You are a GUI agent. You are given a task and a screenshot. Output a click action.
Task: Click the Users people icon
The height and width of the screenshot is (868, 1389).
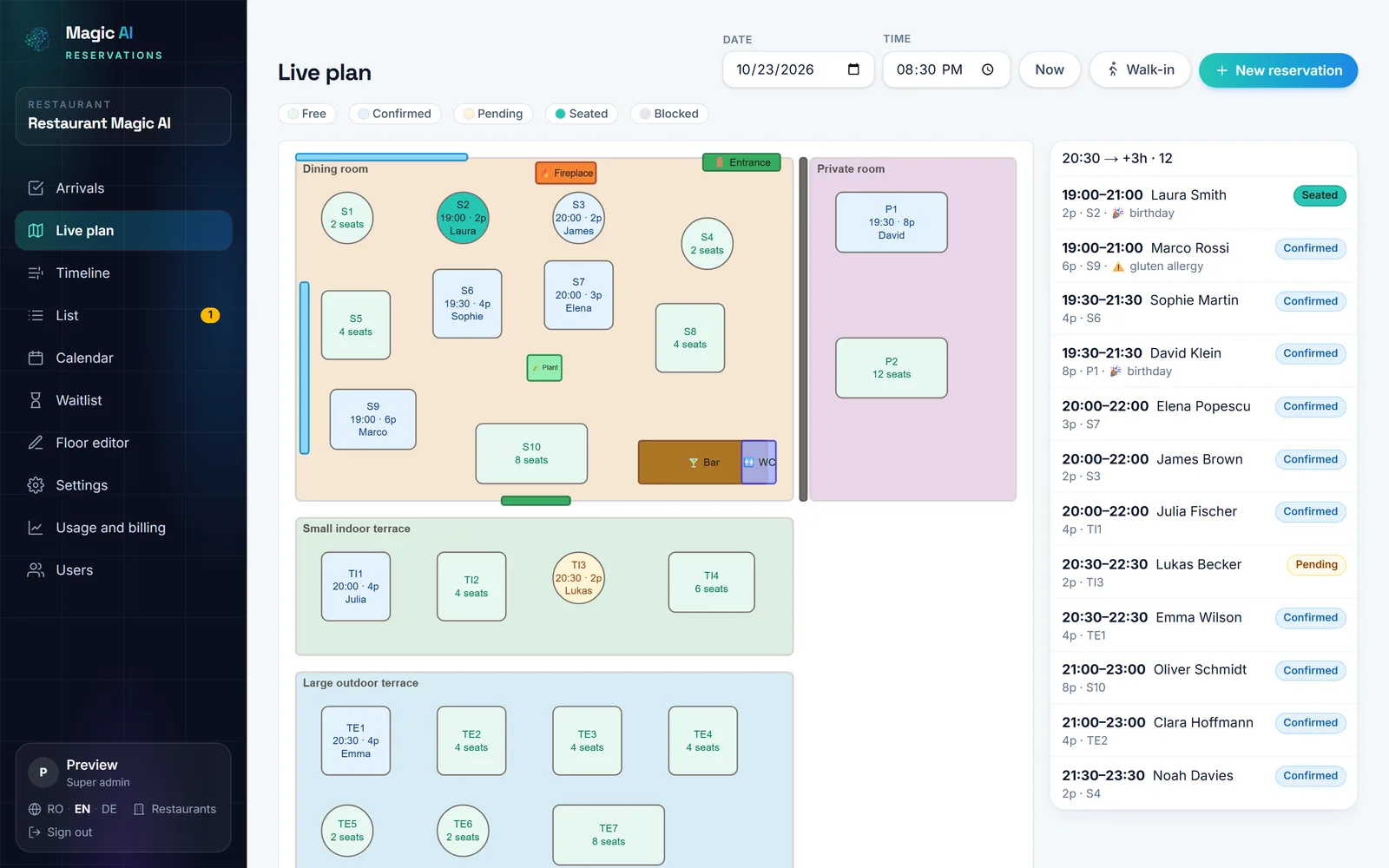[36, 570]
